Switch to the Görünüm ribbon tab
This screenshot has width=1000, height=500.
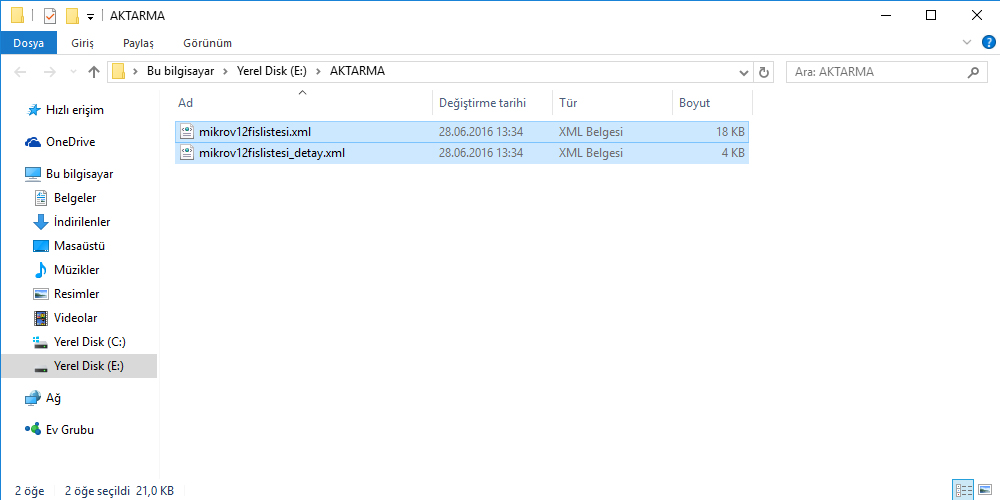(207, 43)
